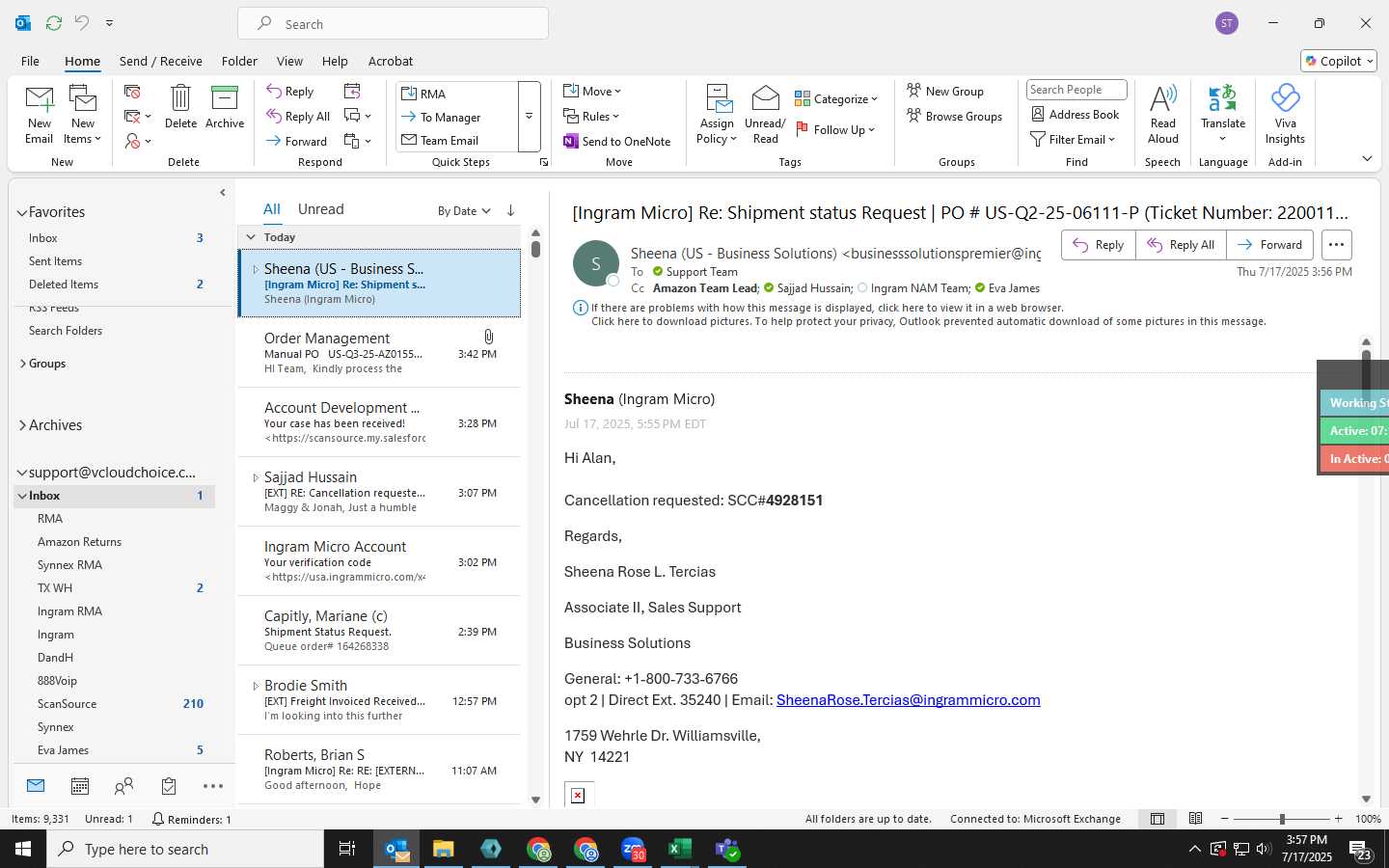Collapse the folder pane arrow
Viewport: 1389px width, 868px height.
click(223, 193)
